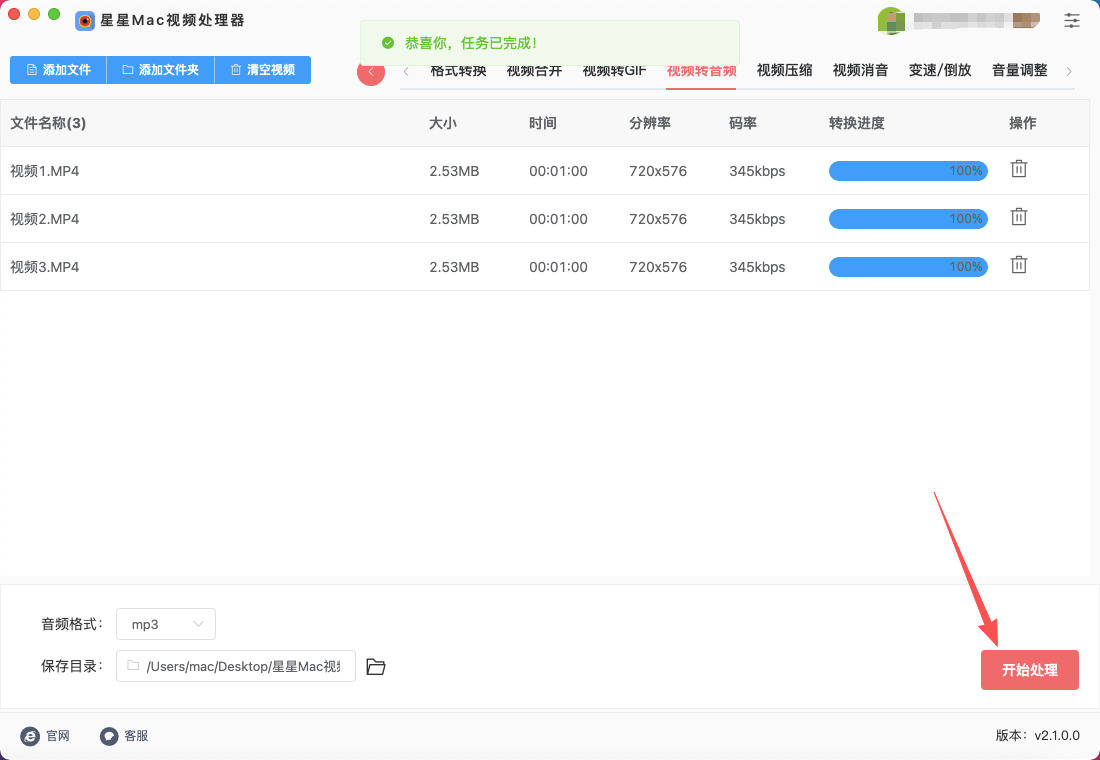Switch to the 视频压缩 tab

pos(784,70)
